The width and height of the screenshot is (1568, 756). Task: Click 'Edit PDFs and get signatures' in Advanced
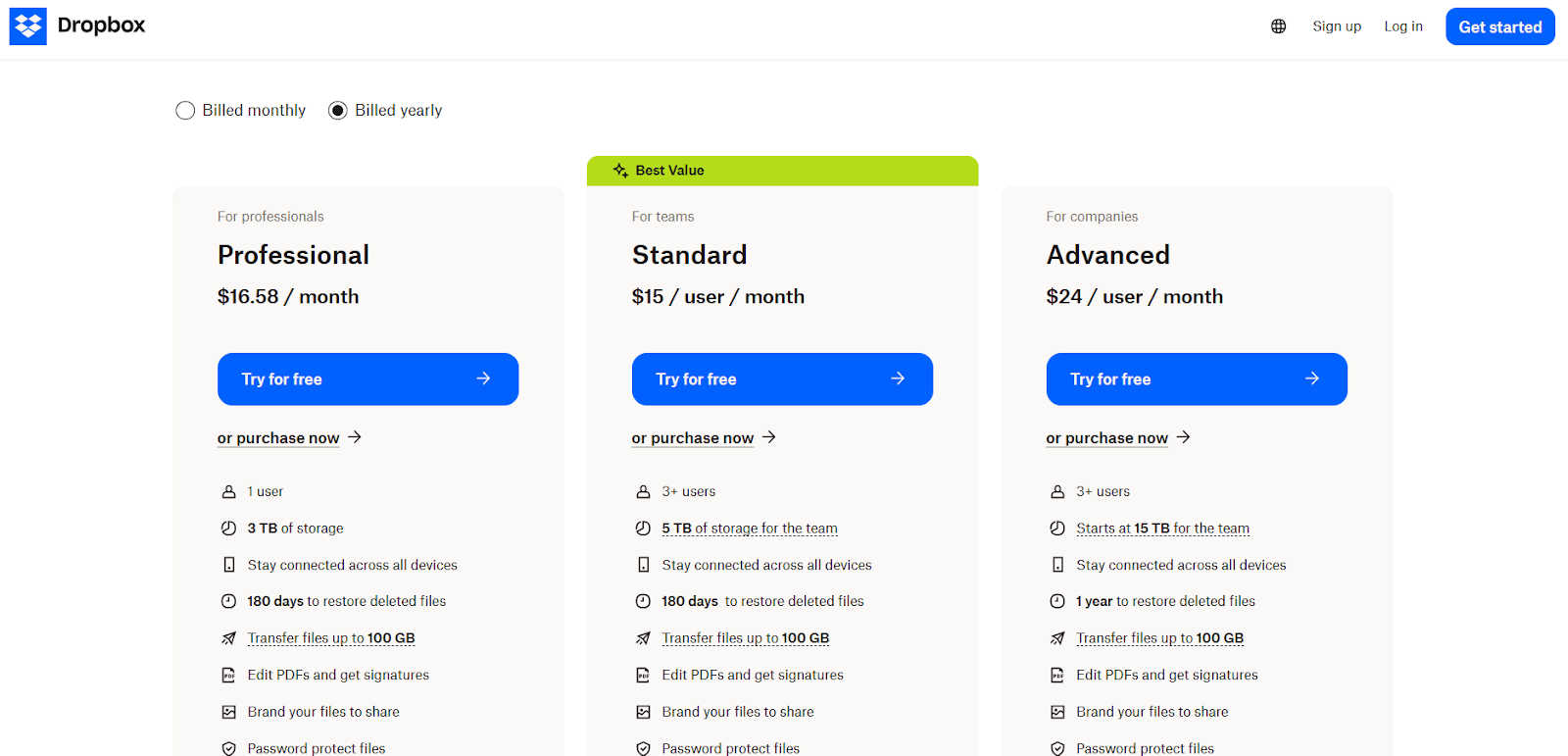[1166, 675]
